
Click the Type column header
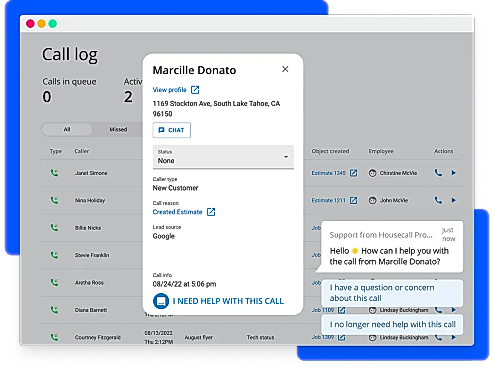56,151
